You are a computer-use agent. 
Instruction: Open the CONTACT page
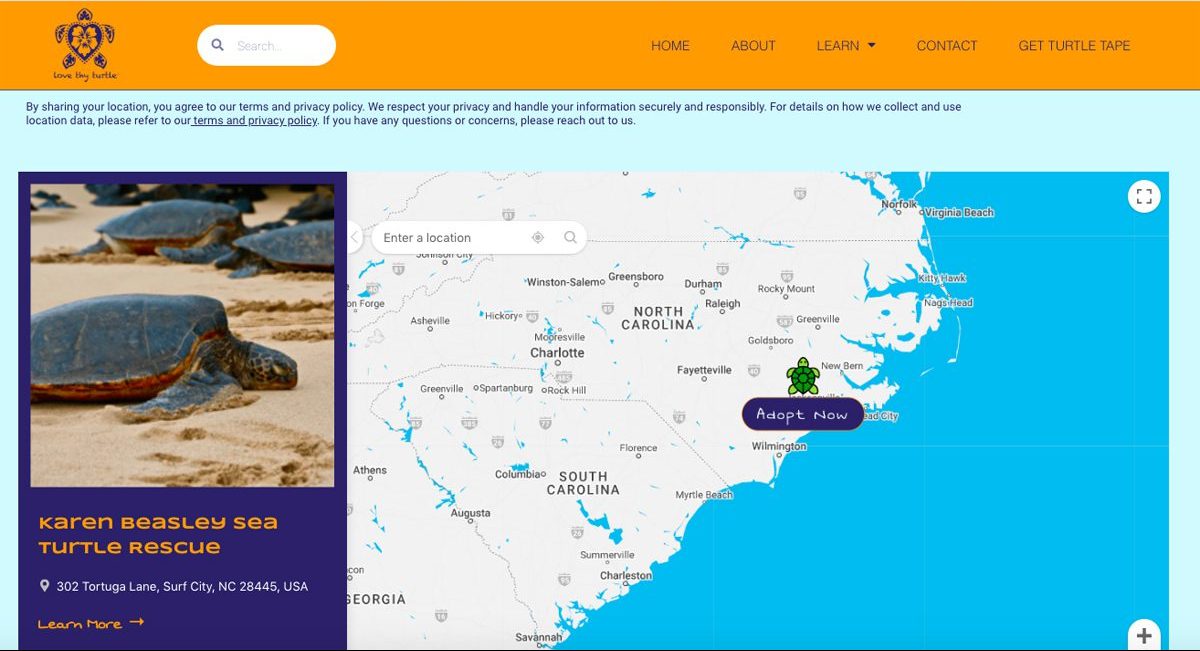947,45
